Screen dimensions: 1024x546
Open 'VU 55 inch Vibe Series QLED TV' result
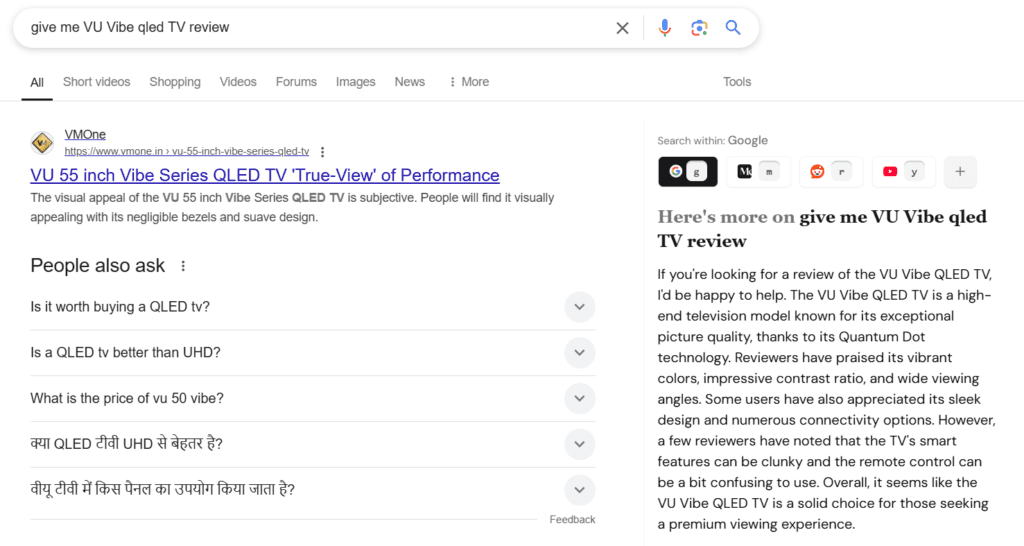264,175
